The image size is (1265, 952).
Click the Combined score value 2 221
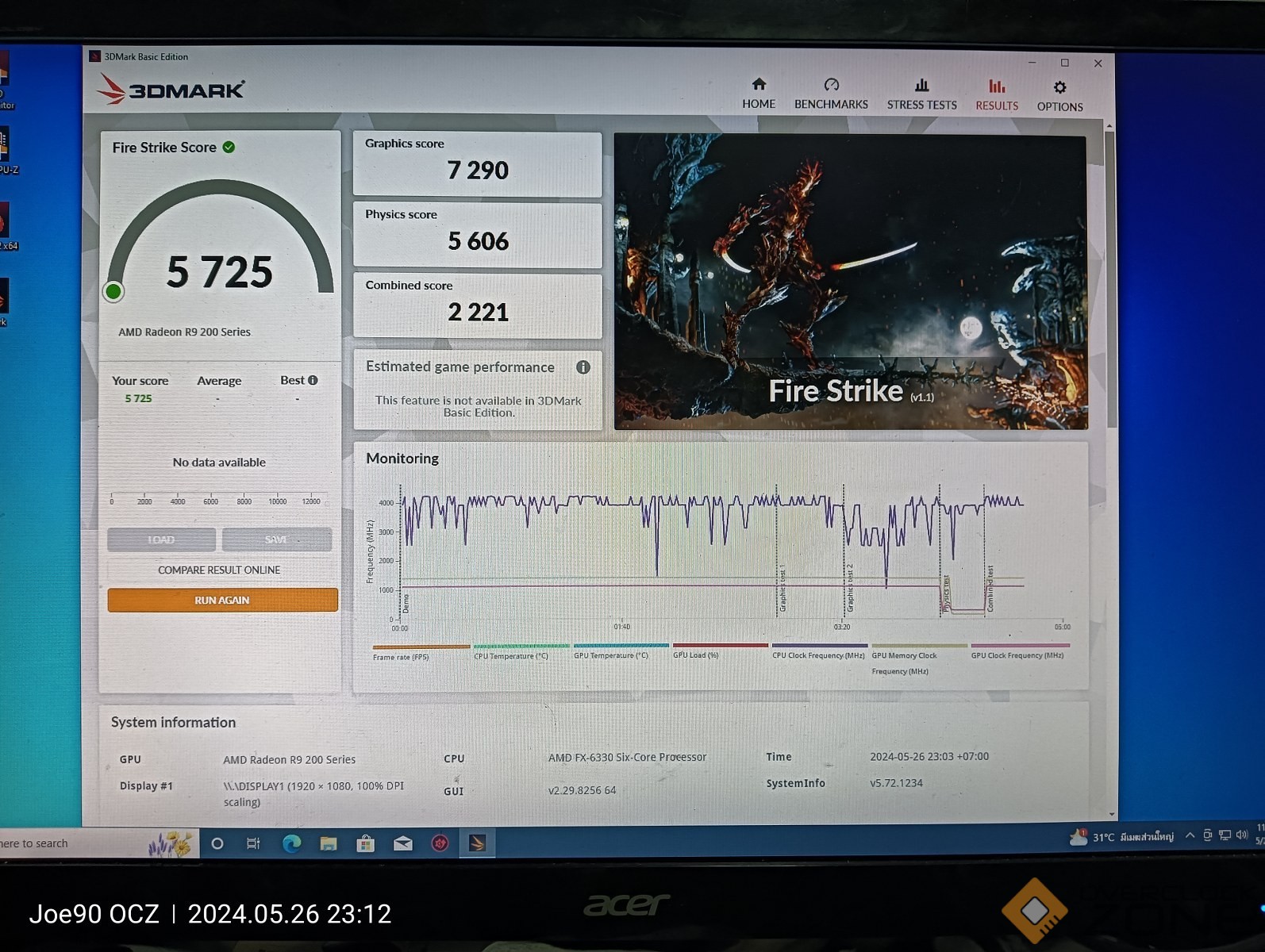click(478, 312)
